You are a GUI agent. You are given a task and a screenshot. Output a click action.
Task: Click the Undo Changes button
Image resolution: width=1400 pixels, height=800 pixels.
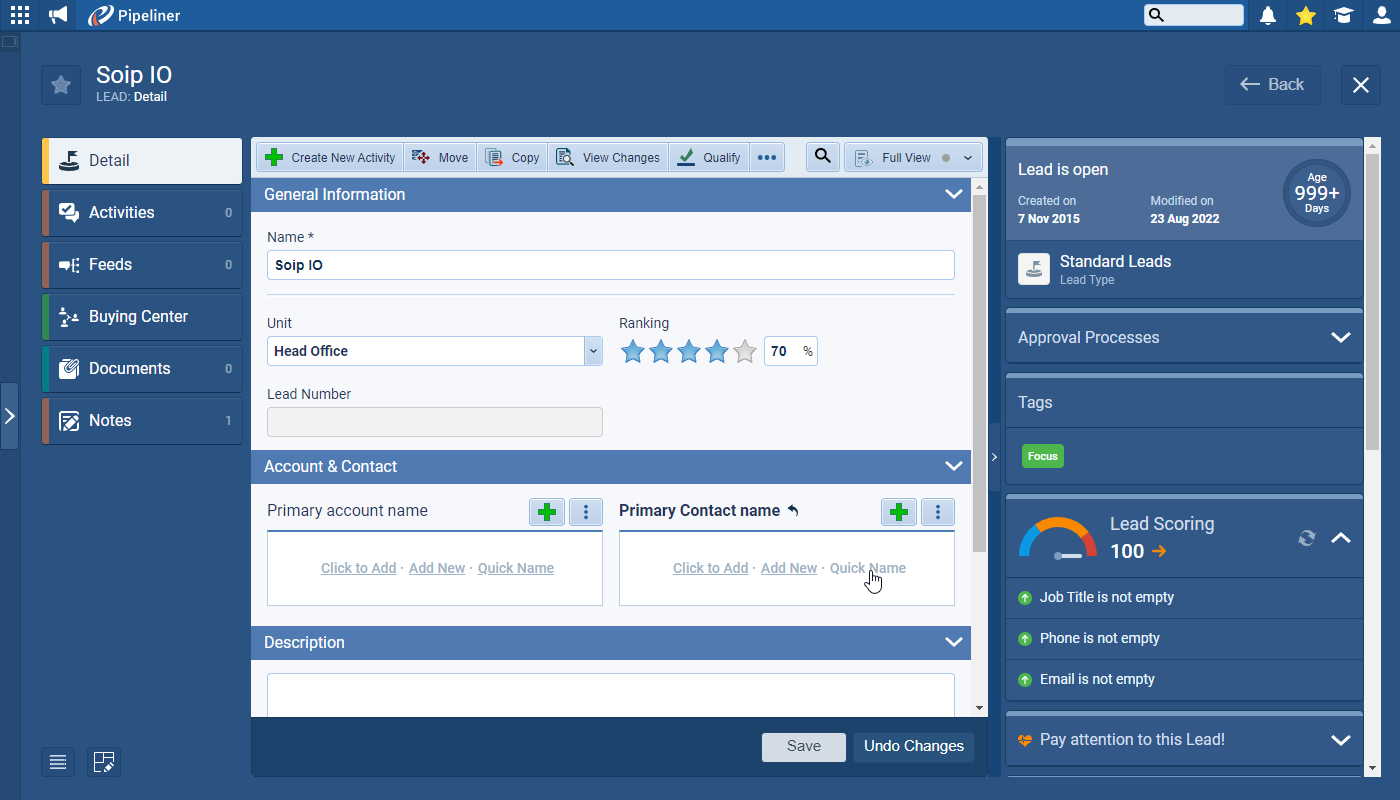[x=913, y=746]
